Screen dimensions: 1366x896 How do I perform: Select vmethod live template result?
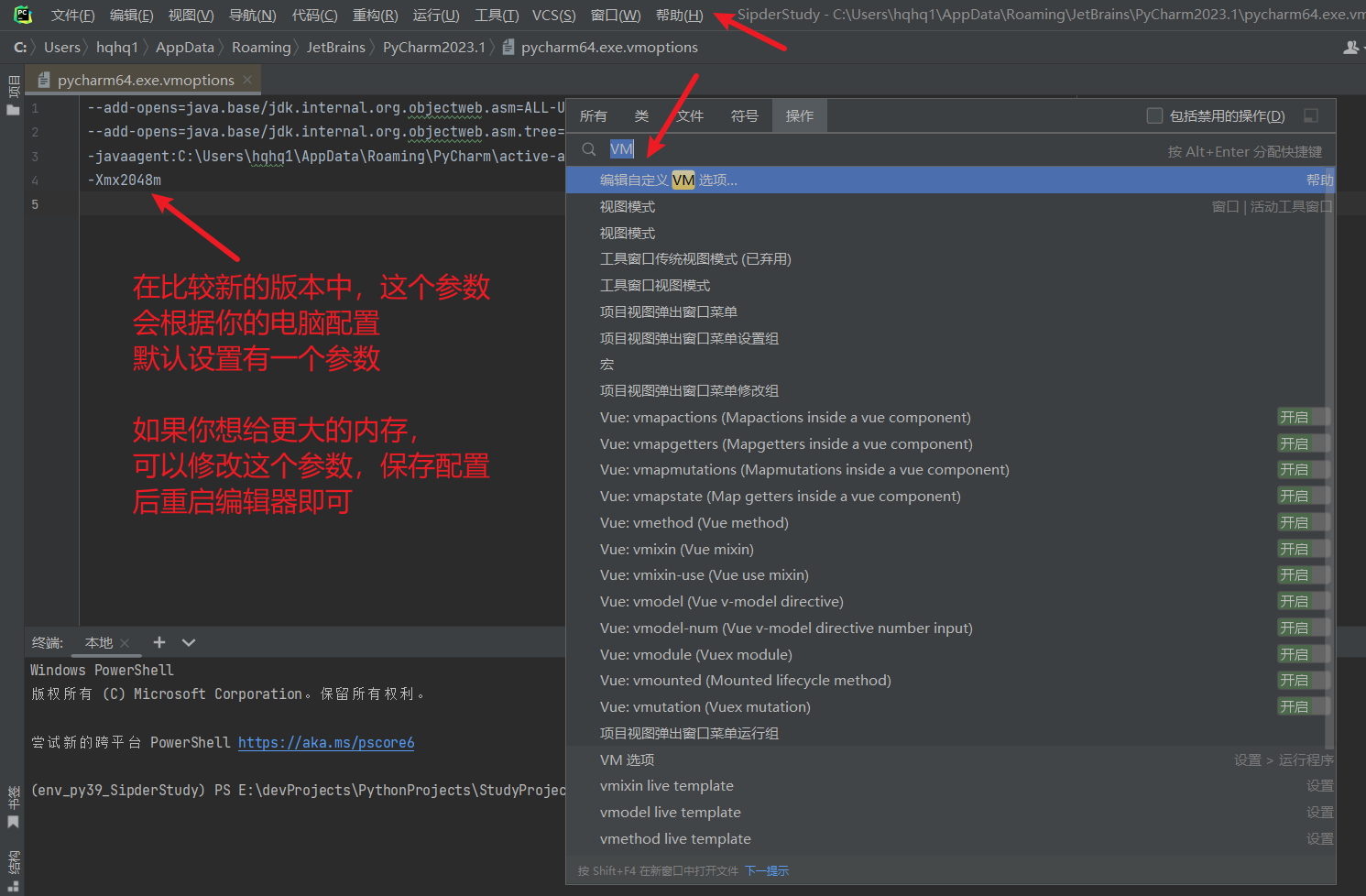950,838
